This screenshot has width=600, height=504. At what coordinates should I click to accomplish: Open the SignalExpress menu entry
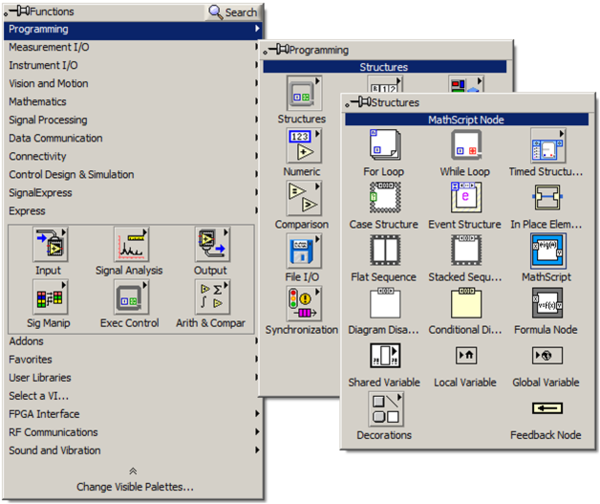coord(133,192)
